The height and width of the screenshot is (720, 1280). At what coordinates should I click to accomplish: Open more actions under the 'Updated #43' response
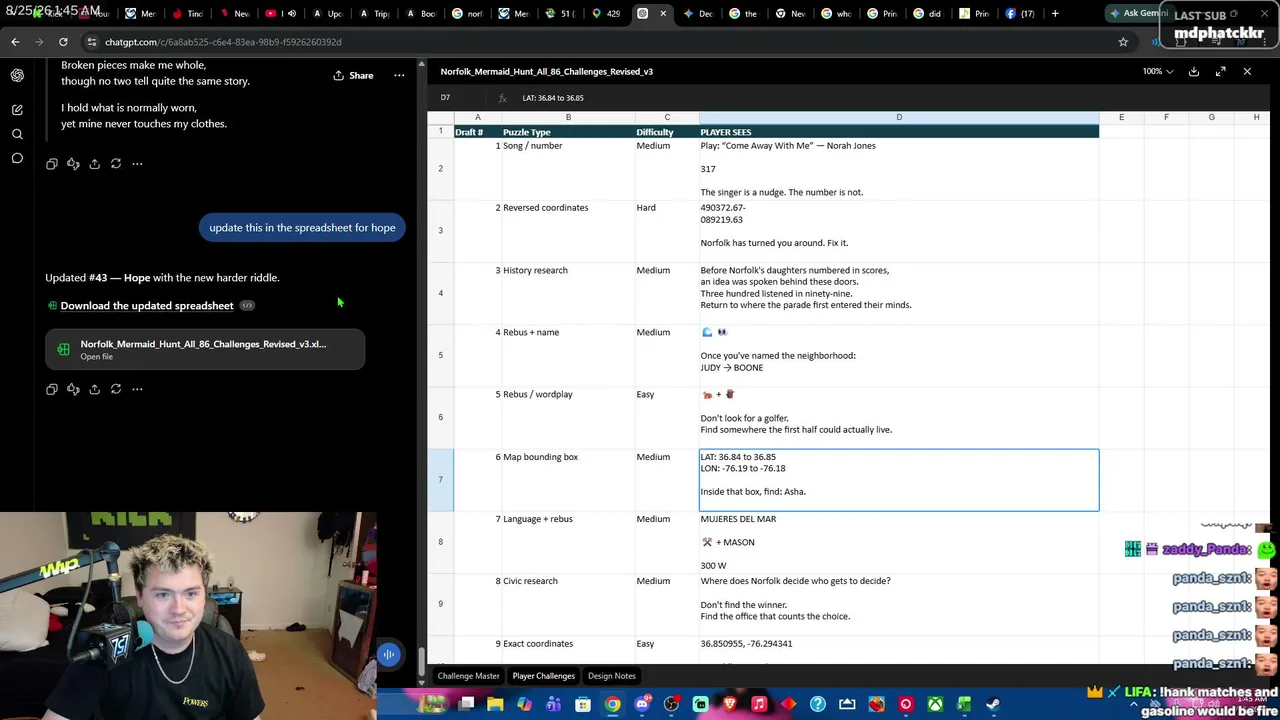click(137, 389)
